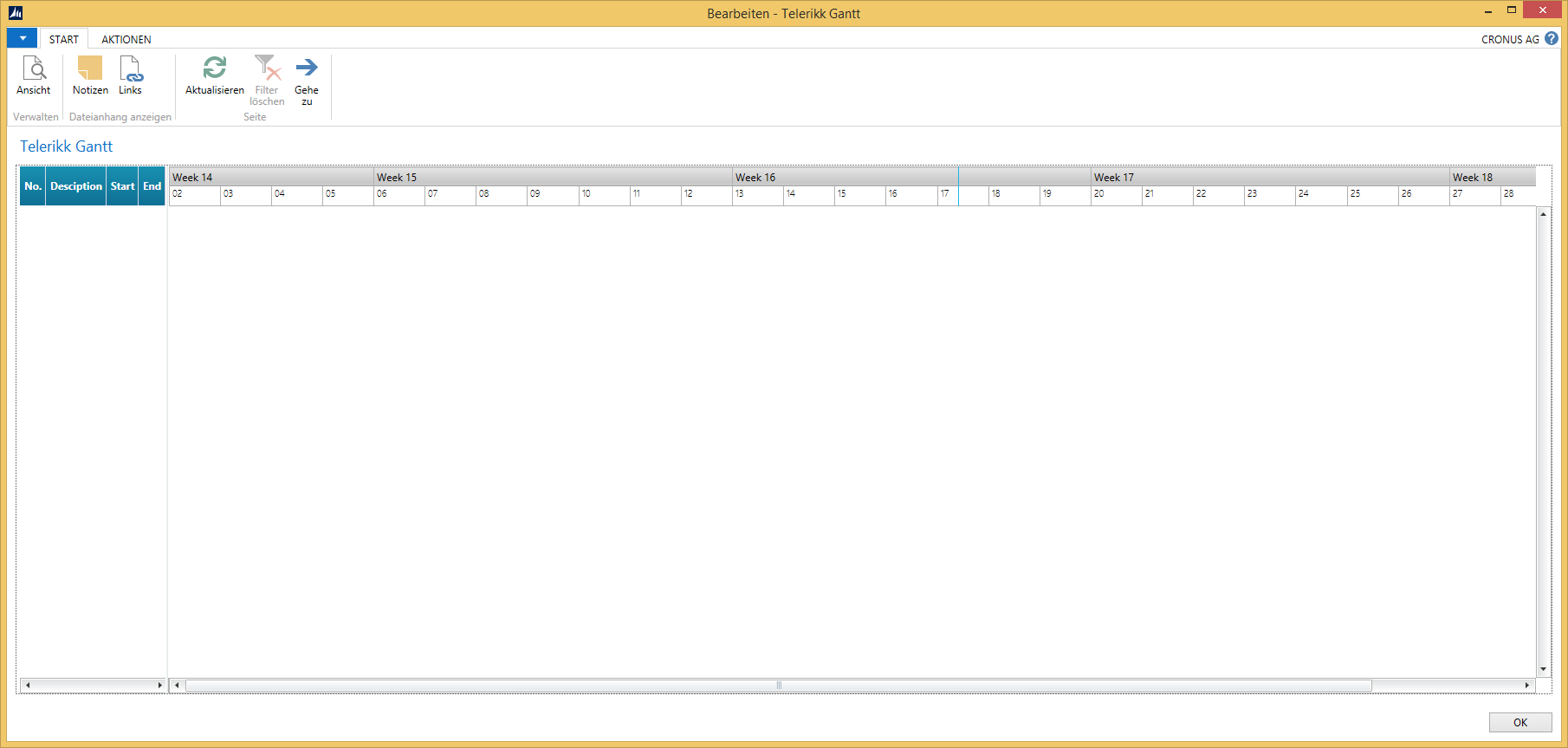Minimize the Telerikk Gantt window
This screenshot has height=748, width=1568.
[1488, 10]
